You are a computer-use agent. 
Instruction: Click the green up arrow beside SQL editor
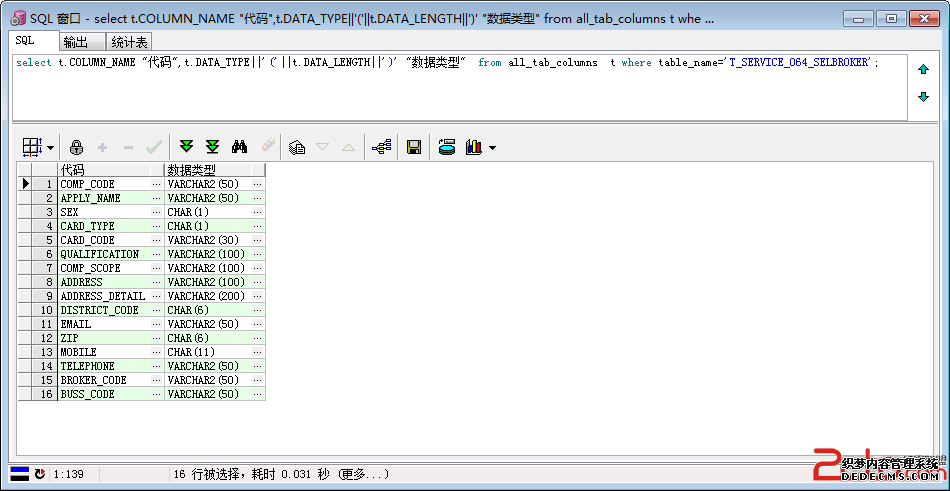(923, 70)
